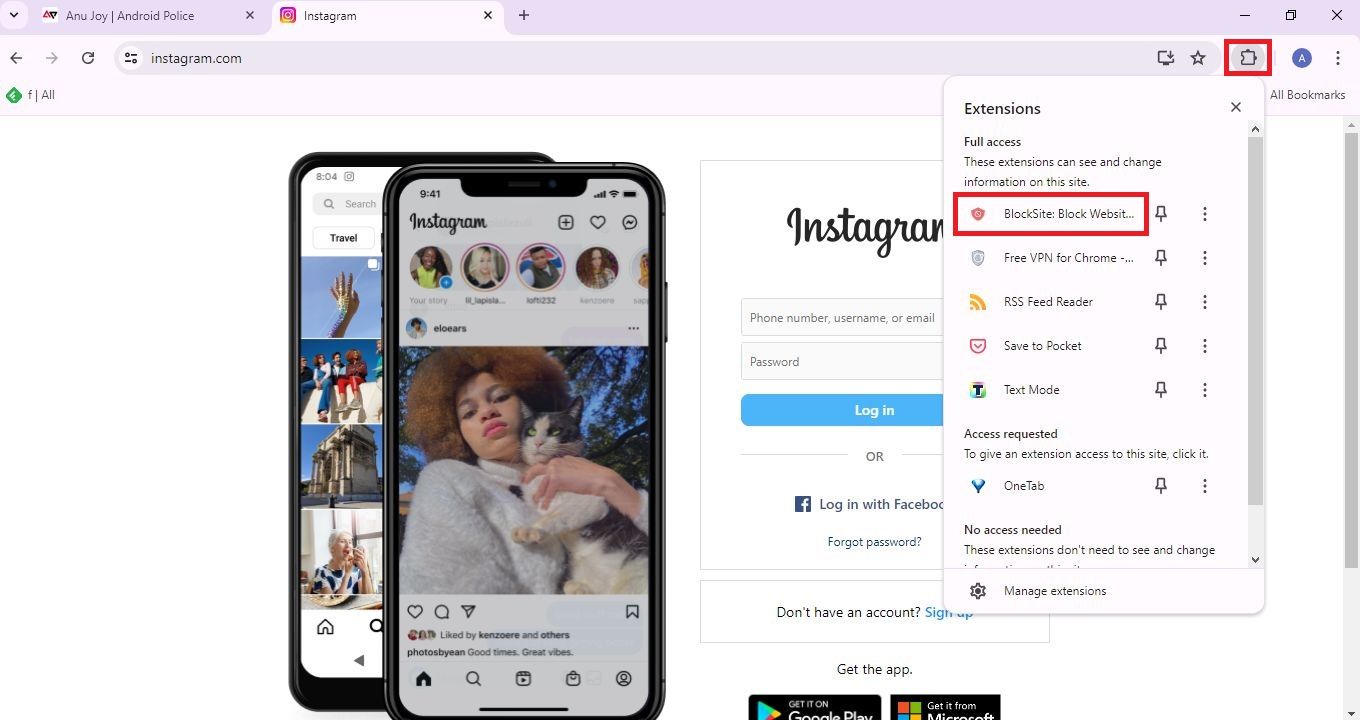Image resolution: width=1360 pixels, height=720 pixels.
Task: Open the RSS Feed Reader extension
Action: (x=1047, y=302)
